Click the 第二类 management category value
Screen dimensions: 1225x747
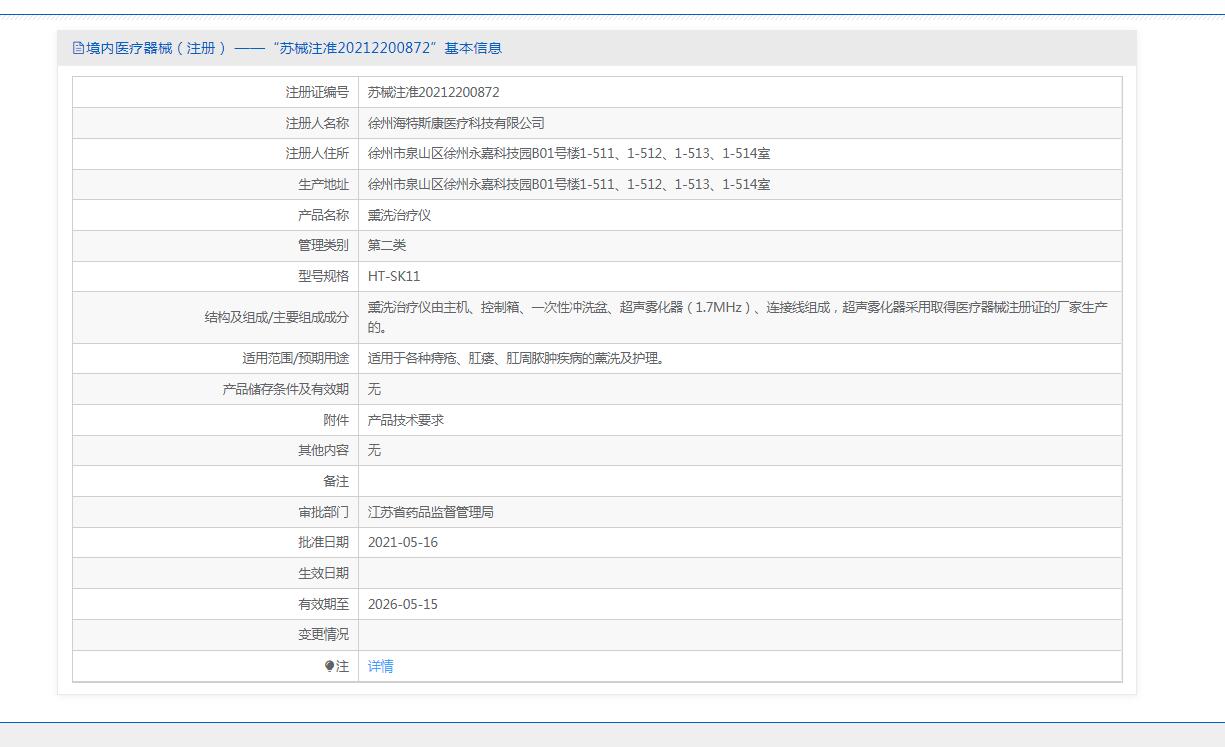(x=387, y=246)
